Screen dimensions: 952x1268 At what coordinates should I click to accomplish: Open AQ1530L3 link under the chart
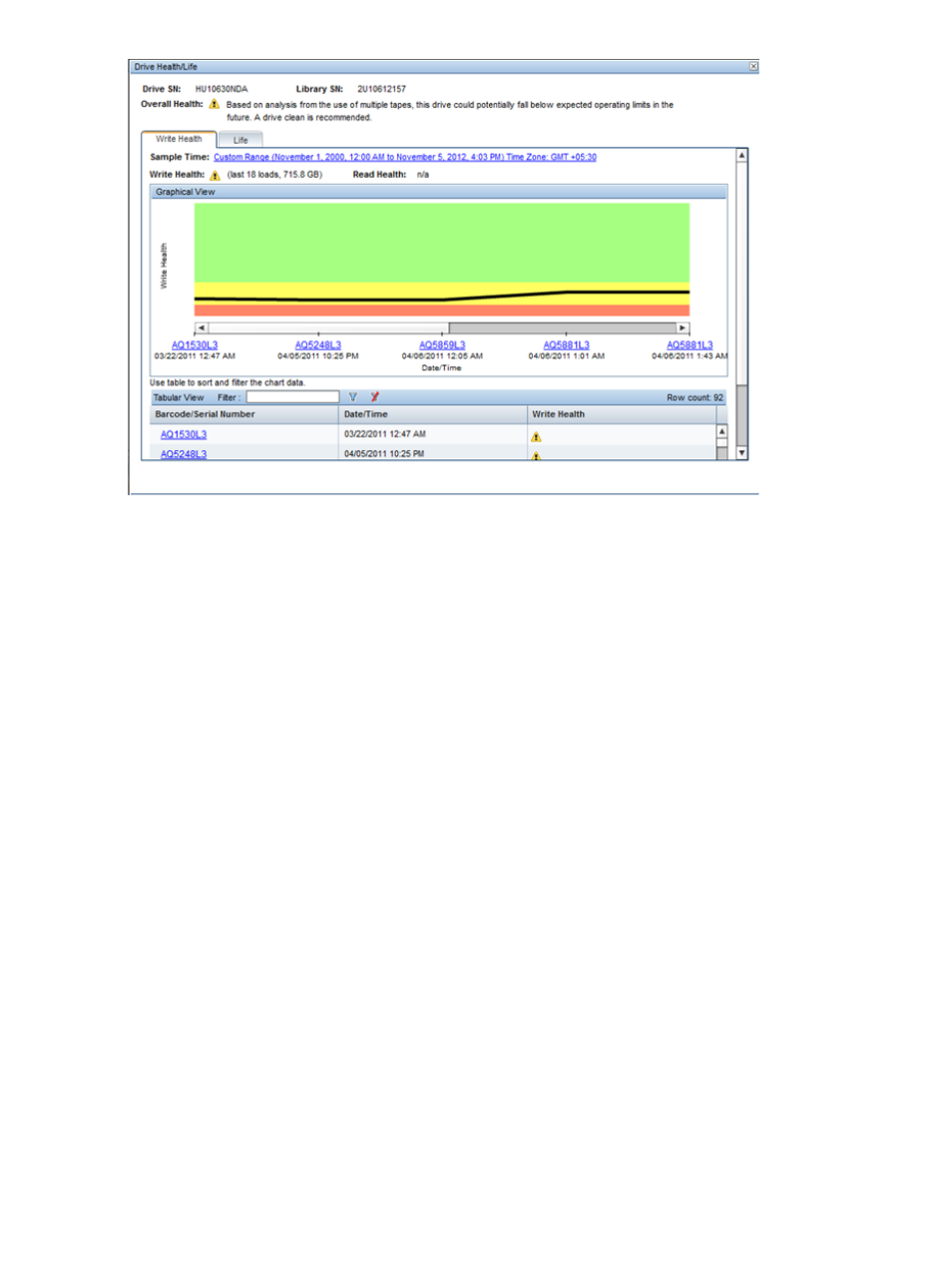tap(195, 344)
